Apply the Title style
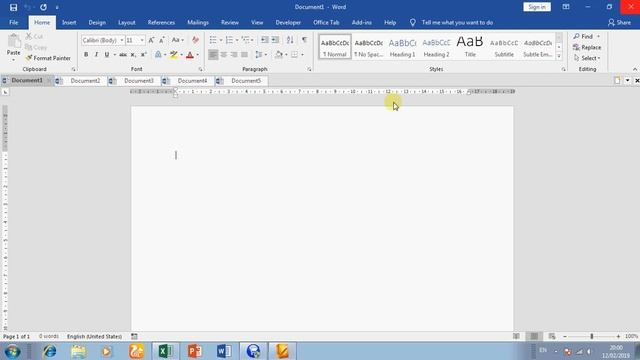Image resolution: width=640 pixels, height=360 pixels. [470, 47]
